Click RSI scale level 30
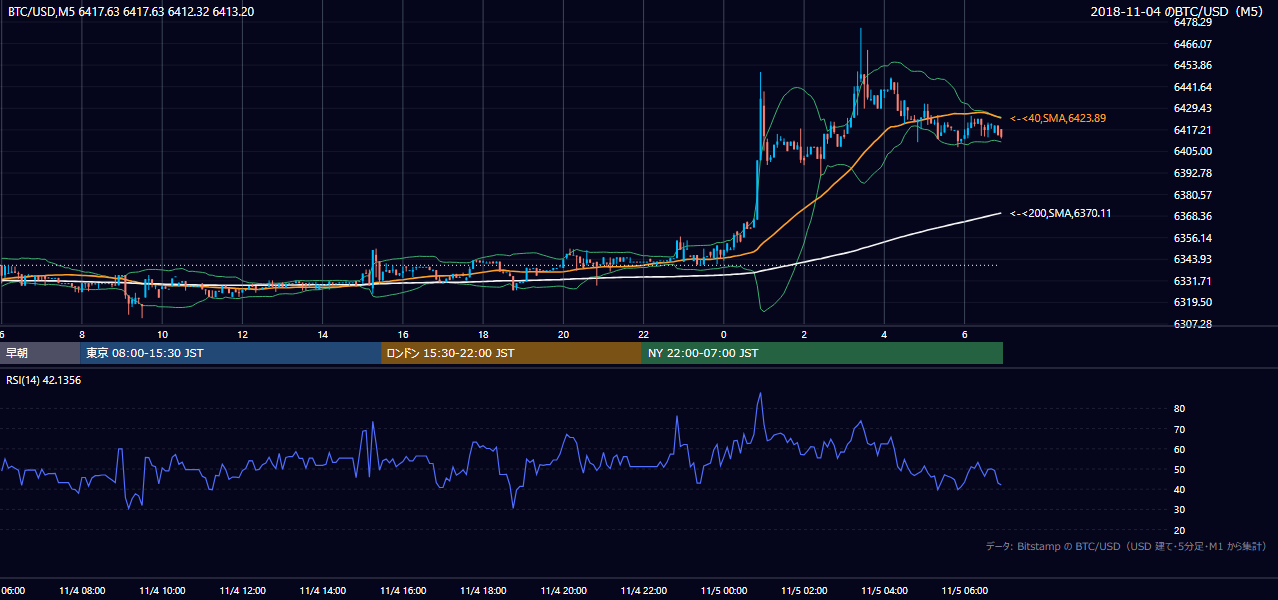Image resolution: width=1278 pixels, height=600 pixels. 1179,510
